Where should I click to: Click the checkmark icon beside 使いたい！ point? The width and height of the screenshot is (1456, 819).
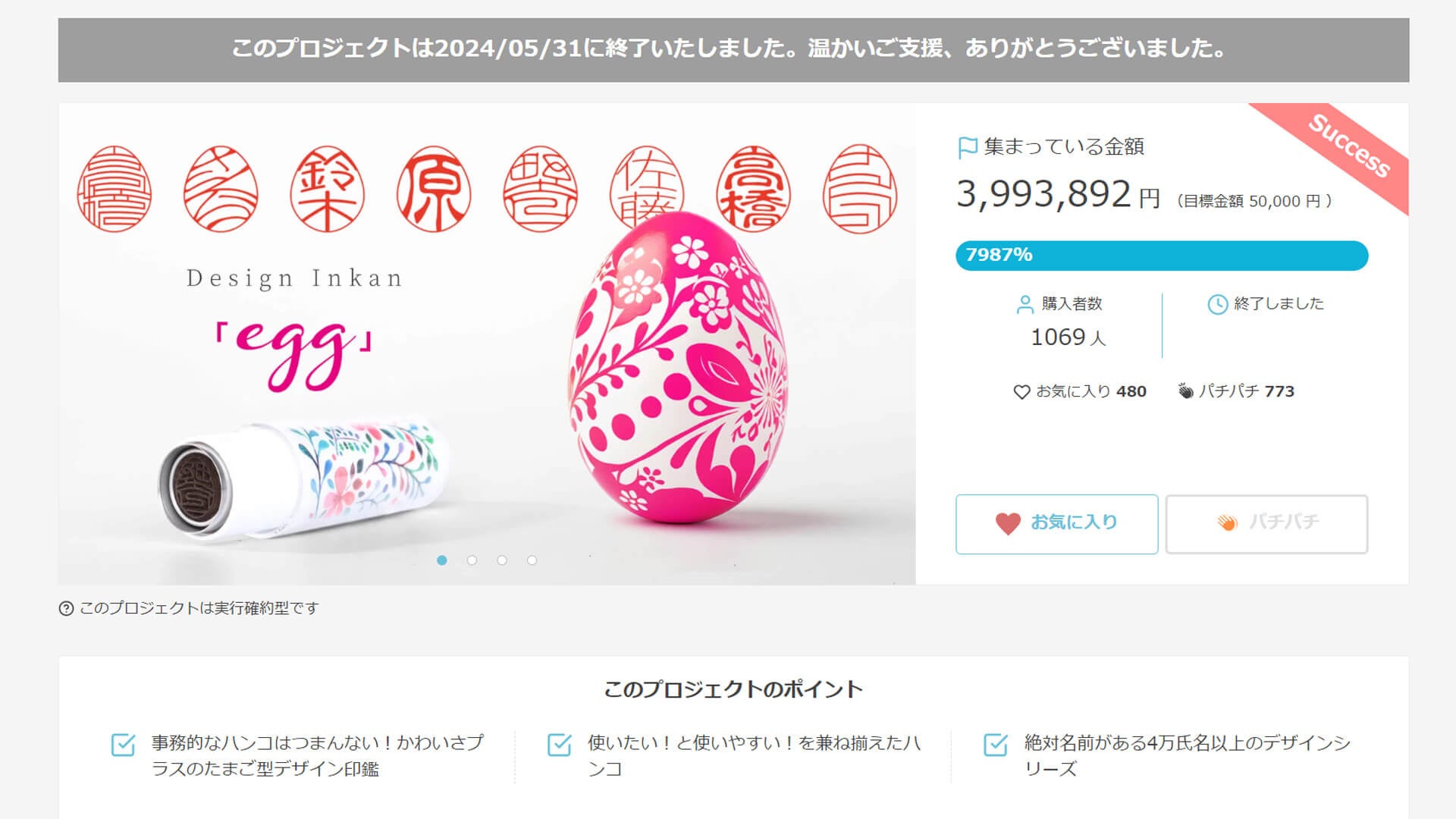559,745
